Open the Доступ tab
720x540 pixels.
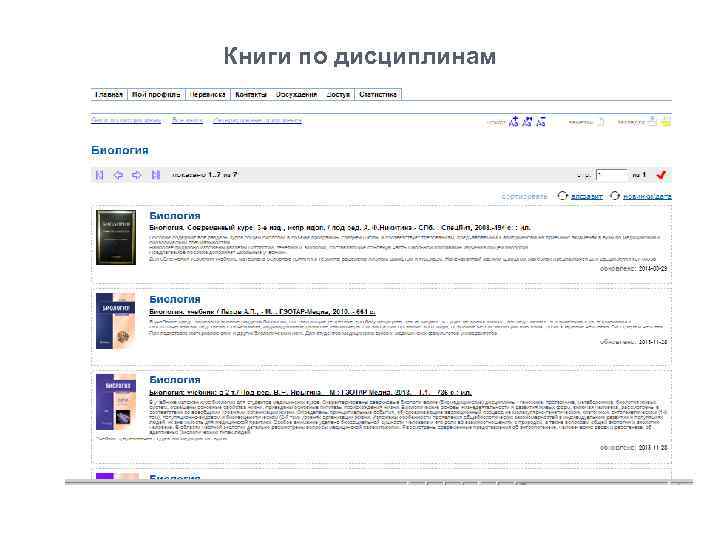(x=338, y=94)
